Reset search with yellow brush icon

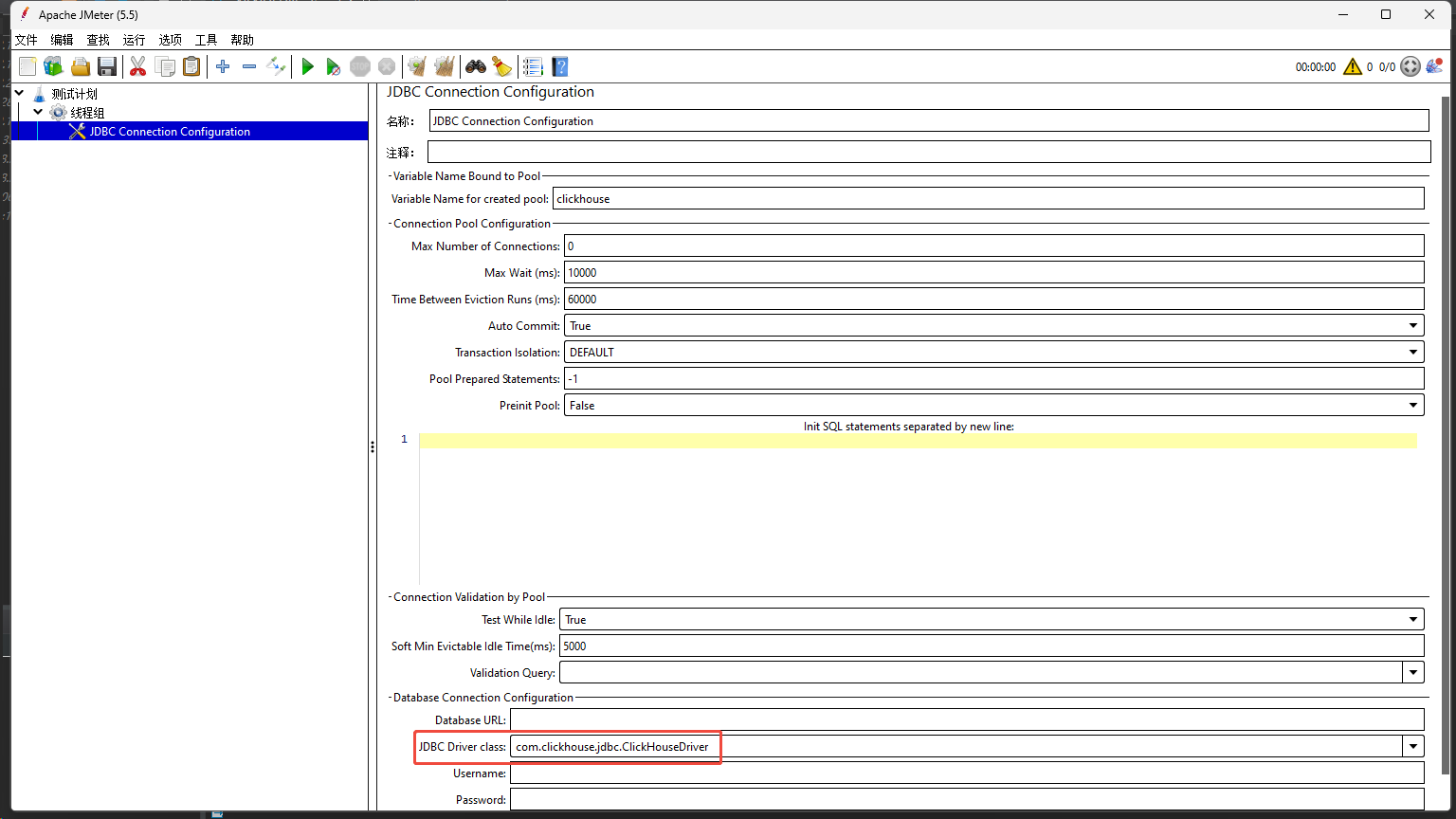[502, 66]
